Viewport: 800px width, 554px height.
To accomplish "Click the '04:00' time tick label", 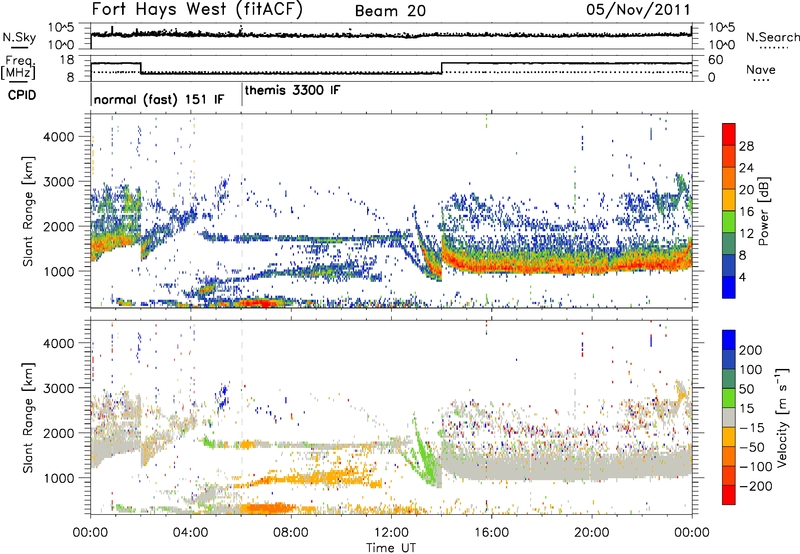I will pyautogui.click(x=191, y=533).
